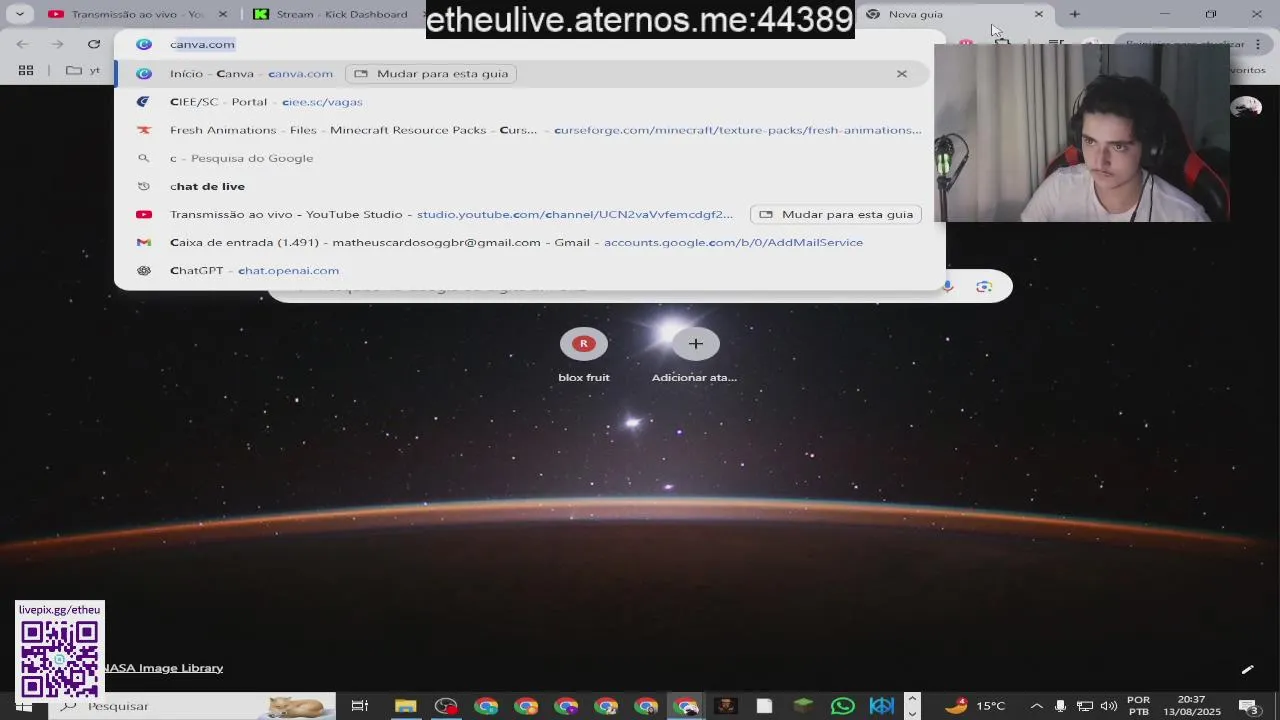Viewport: 1280px width, 720px height.
Task: Open Task View from taskbar
Action: click(360, 706)
